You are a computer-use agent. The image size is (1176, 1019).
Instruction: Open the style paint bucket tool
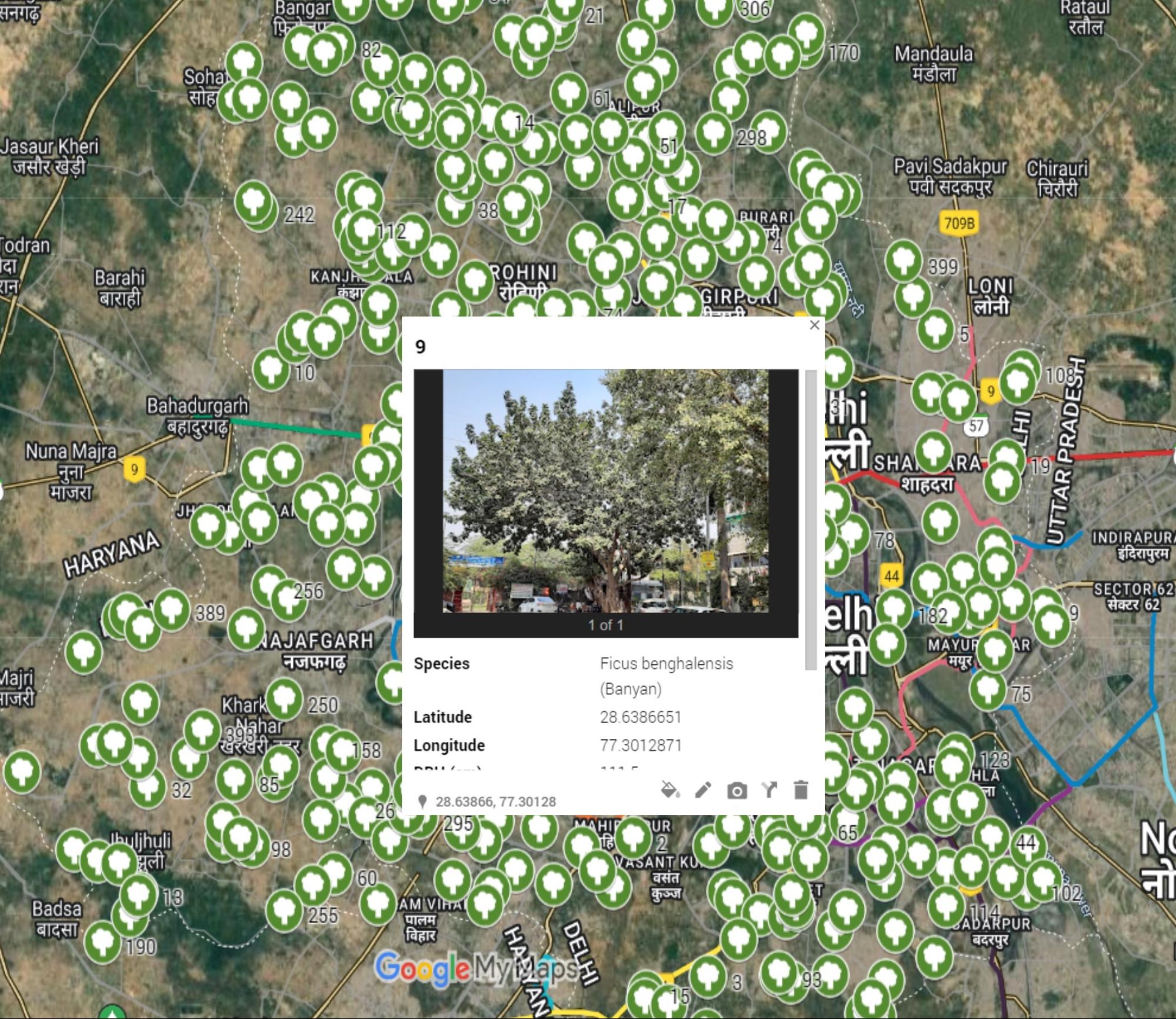[670, 790]
